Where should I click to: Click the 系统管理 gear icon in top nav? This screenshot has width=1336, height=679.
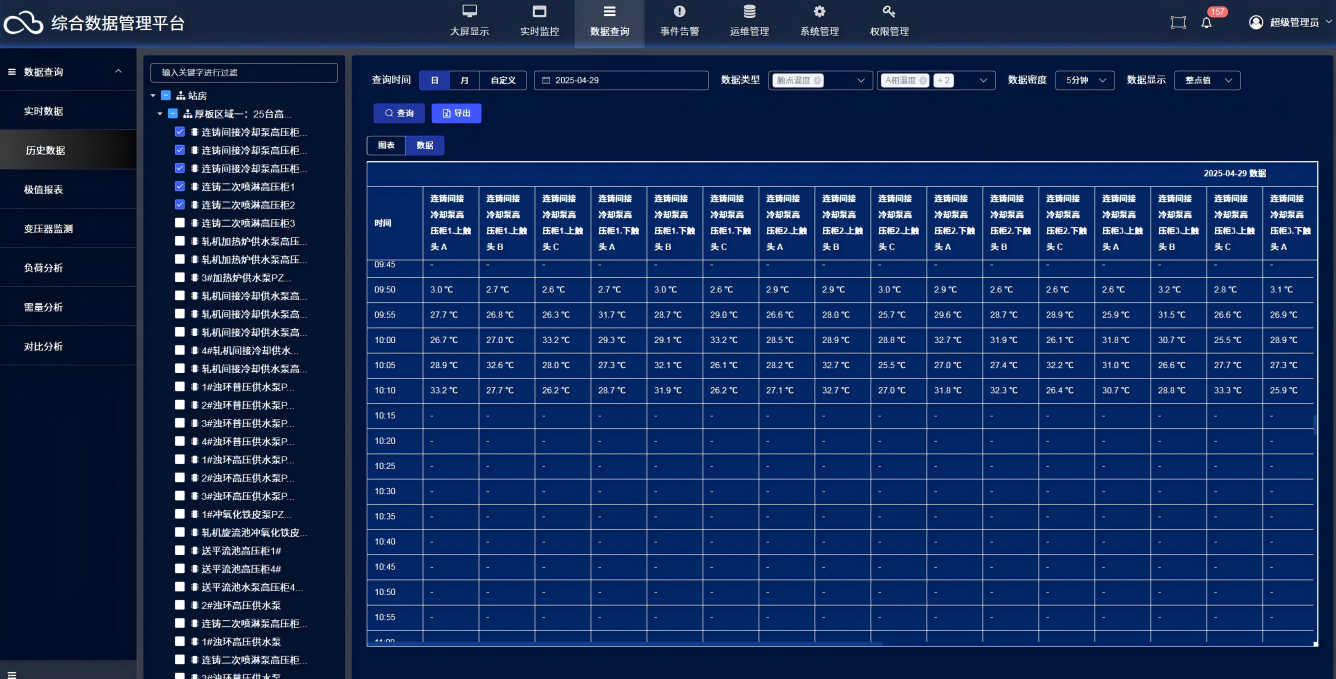pyautogui.click(x=819, y=11)
